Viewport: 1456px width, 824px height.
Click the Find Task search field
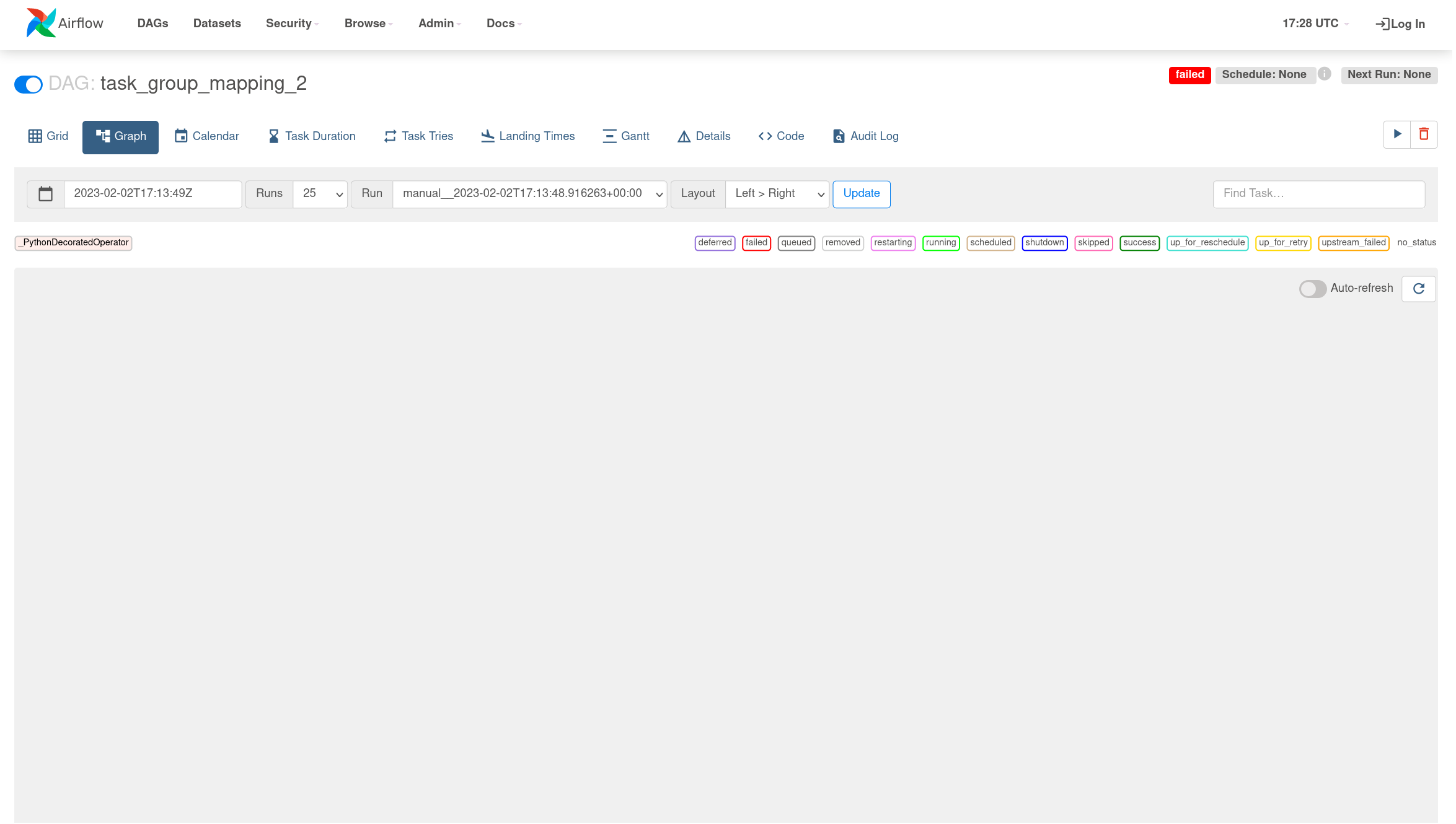1318,194
